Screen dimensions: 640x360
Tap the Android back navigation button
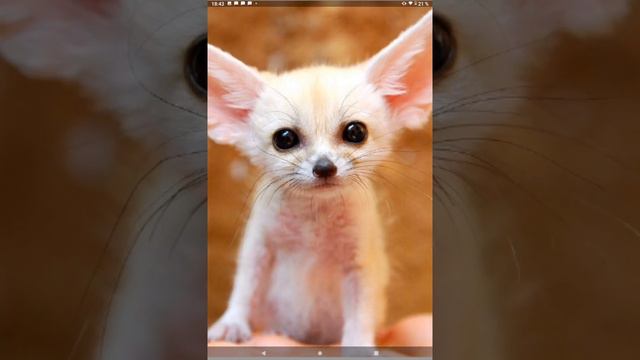pos(264,353)
